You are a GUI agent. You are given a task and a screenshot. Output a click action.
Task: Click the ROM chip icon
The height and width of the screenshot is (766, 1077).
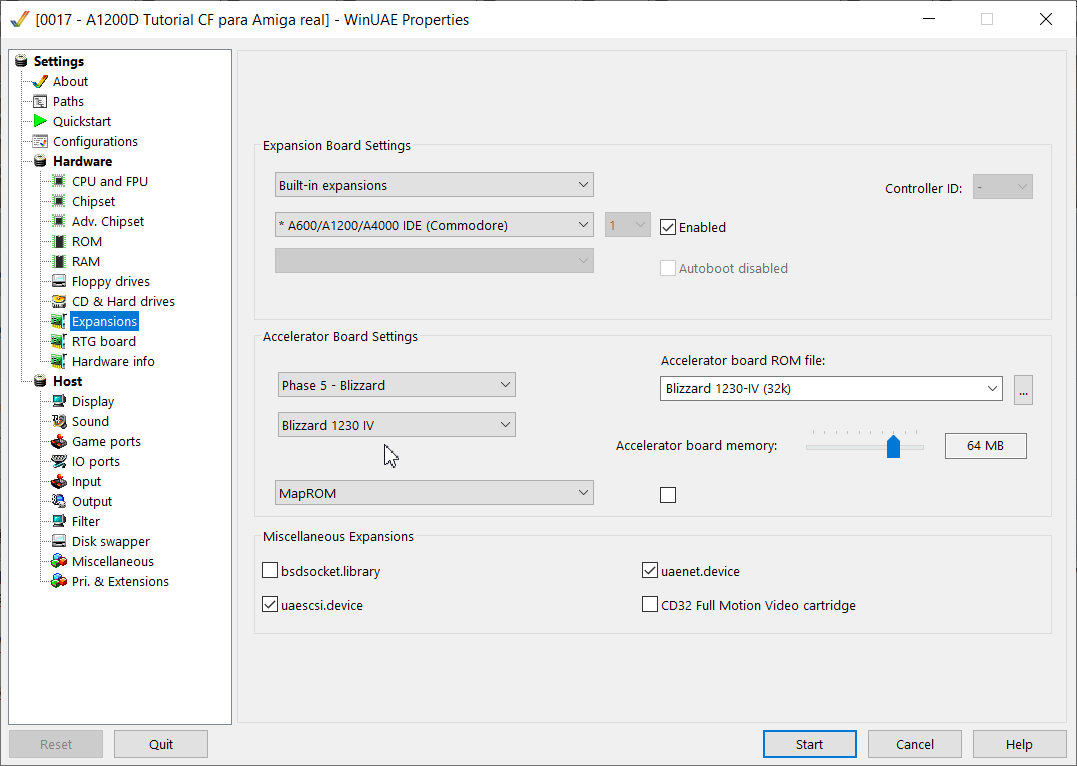coord(59,241)
